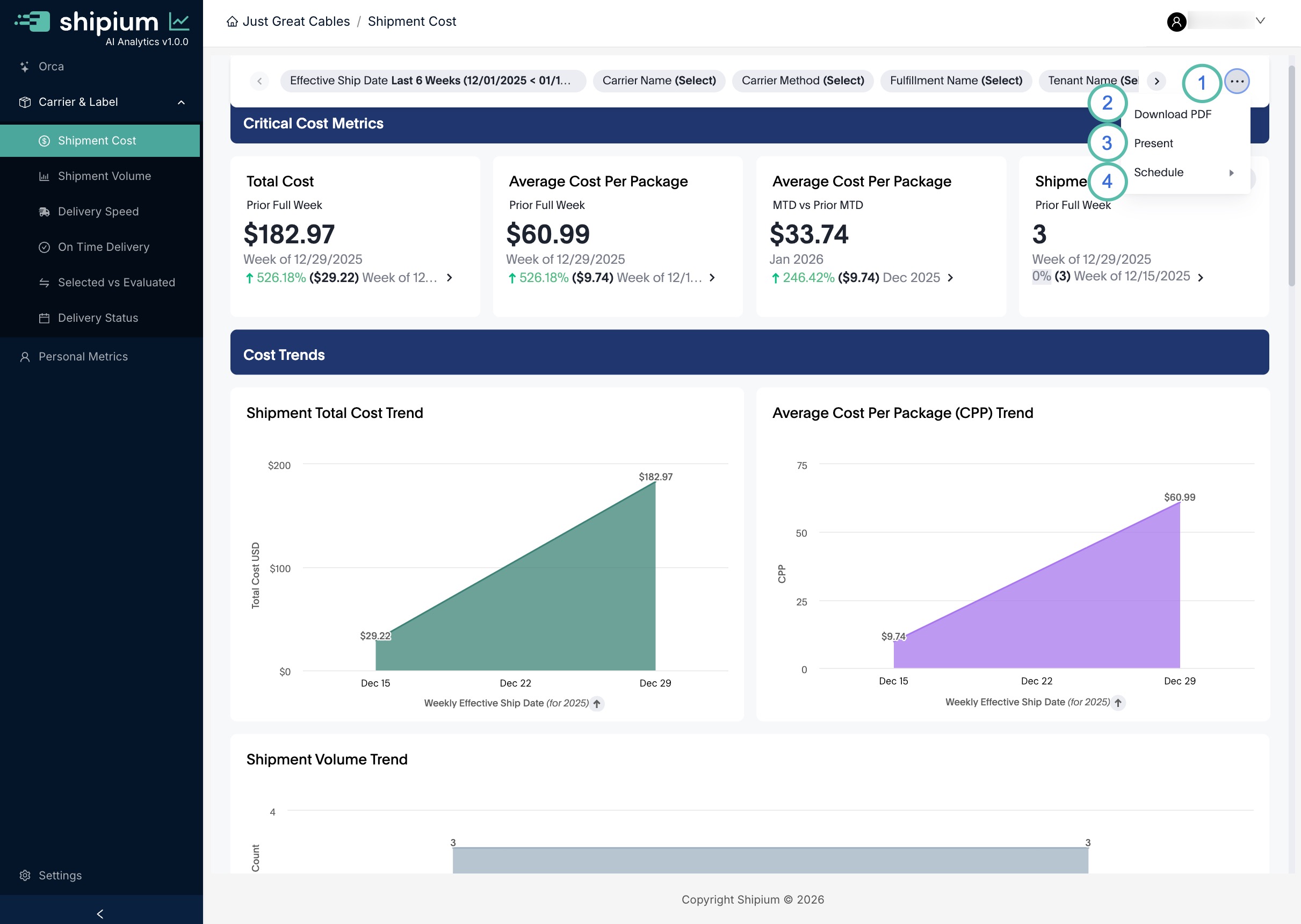The width and height of the screenshot is (1301, 924).
Task: Click the home icon in breadcrumb
Action: coord(232,21)
